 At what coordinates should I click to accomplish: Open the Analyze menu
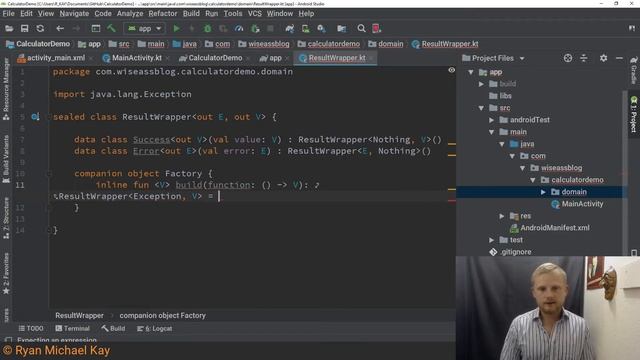pos(130,13)
